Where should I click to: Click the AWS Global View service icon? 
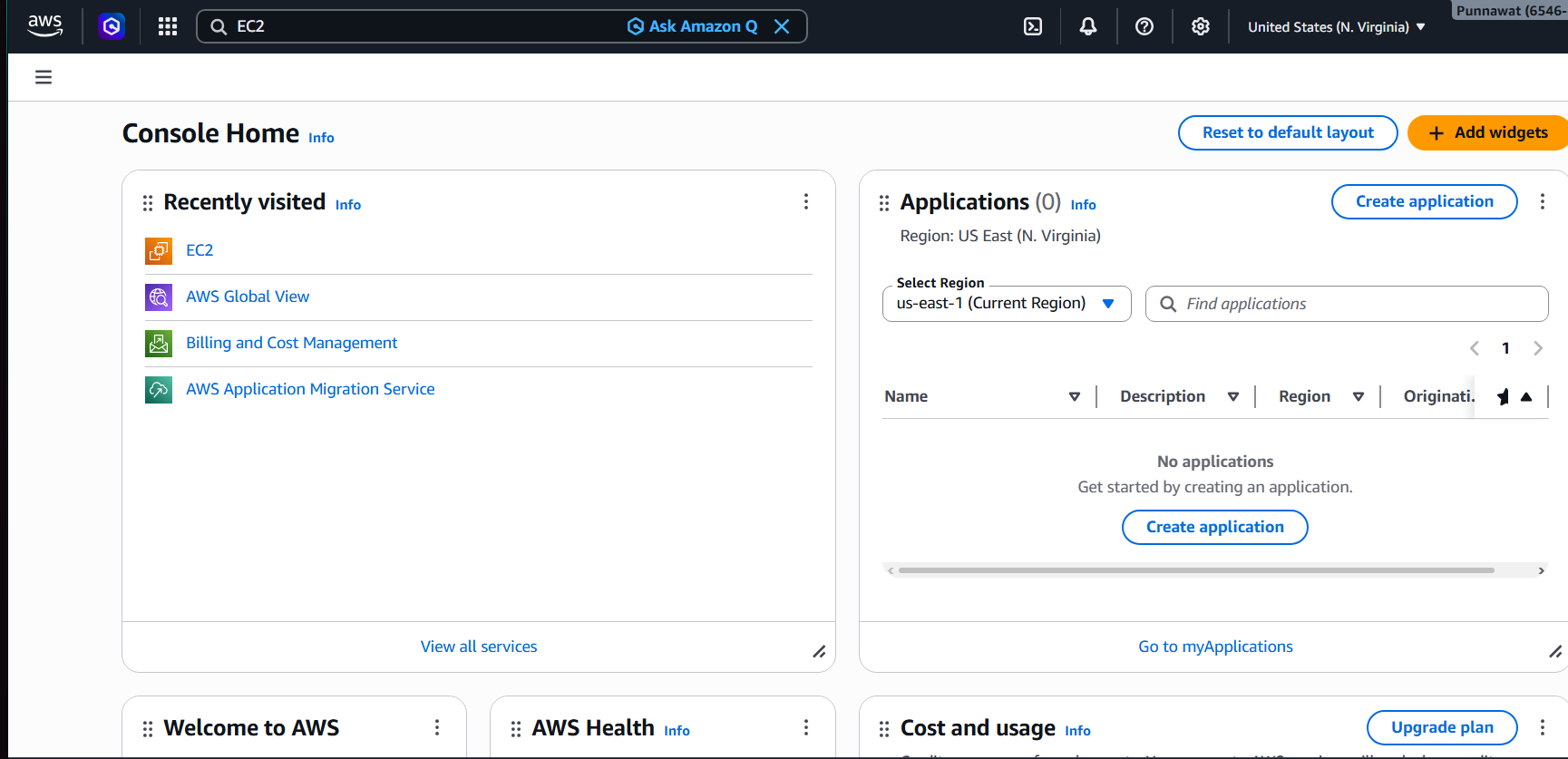[x=159, y=297]
